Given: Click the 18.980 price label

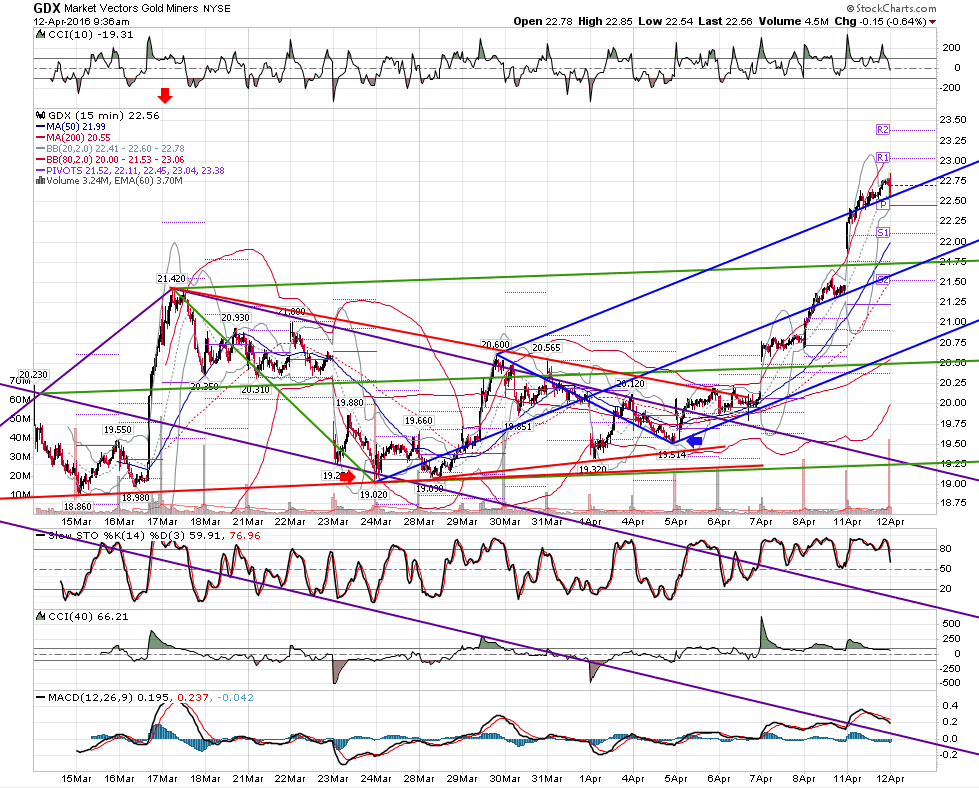Looking at the screenshot, I should pos(135,498).
